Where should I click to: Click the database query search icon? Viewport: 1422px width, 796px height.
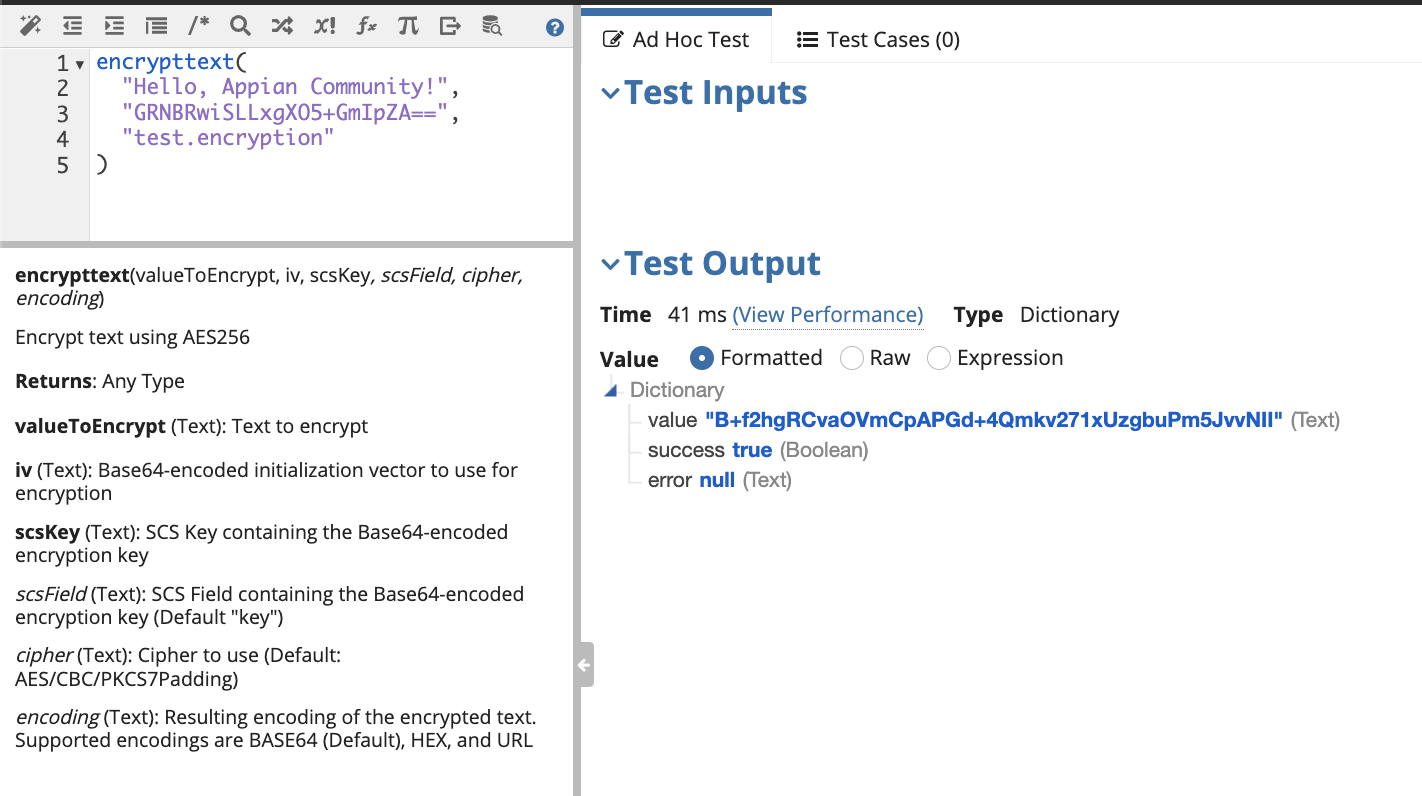[x=491, y=26]
